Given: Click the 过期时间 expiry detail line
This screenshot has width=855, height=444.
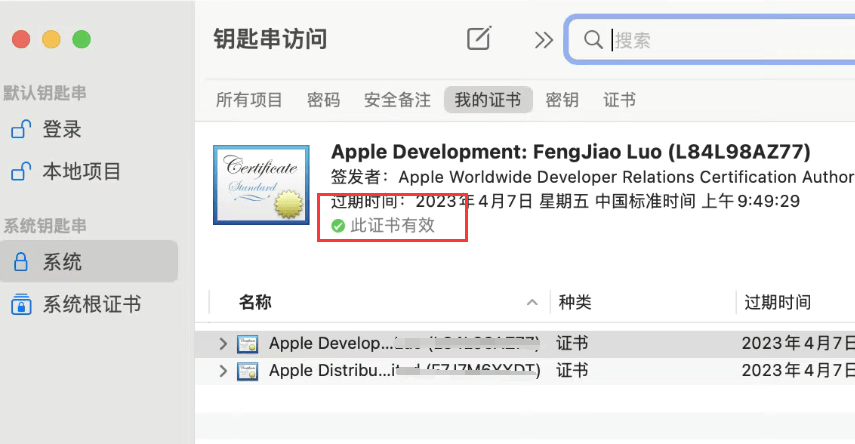Looking at the screenshot, I should (x=565, y=201).
